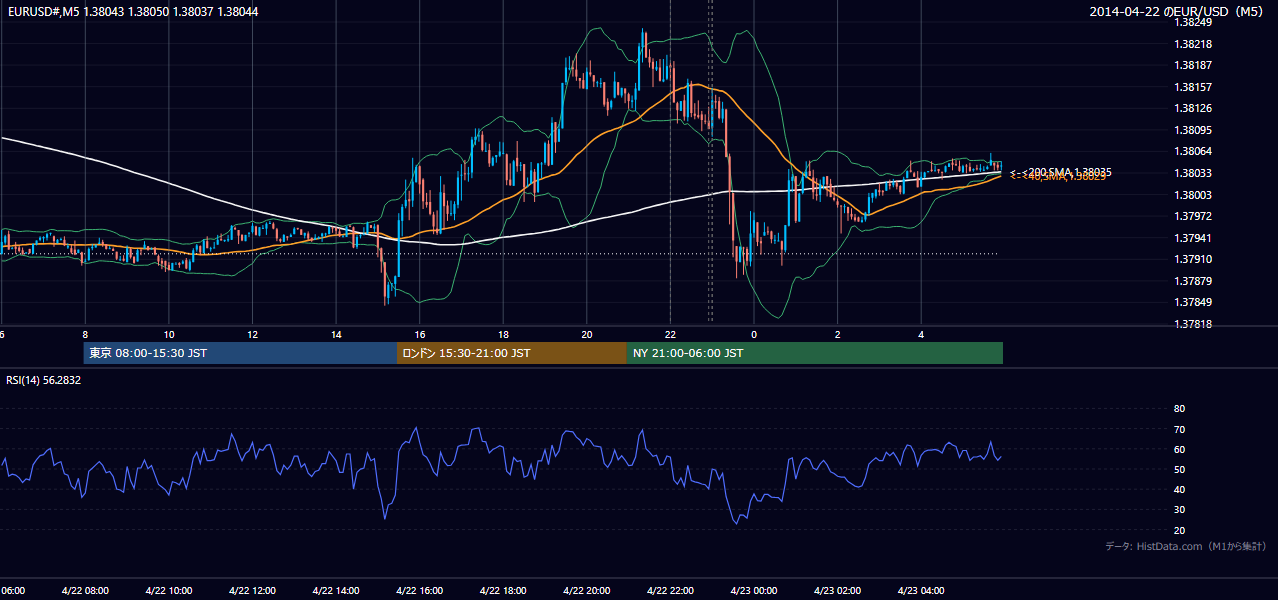
Task: Click the RSI level 50 label
Action: [x=1179, y=469]
